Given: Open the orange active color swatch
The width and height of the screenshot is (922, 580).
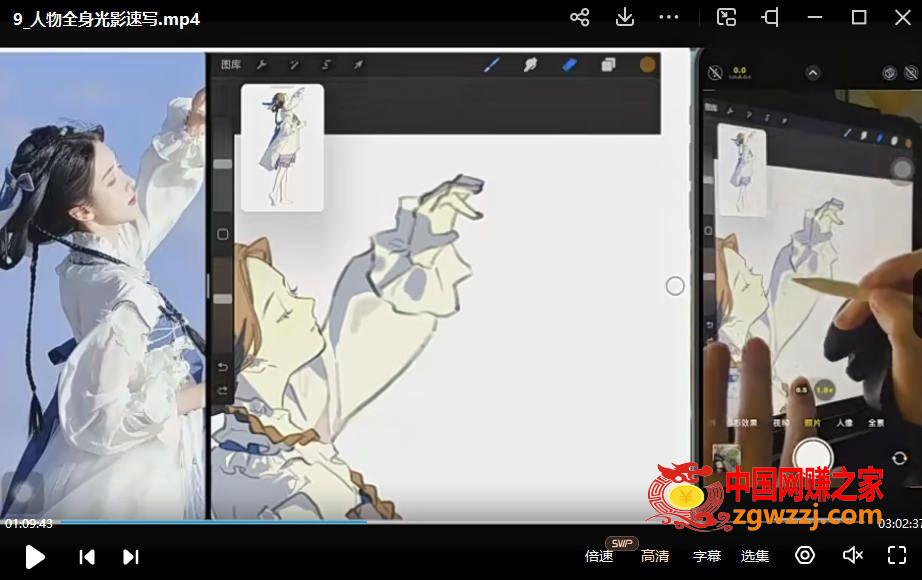Looking at the screenshot, I should click(x=647, y=65).
